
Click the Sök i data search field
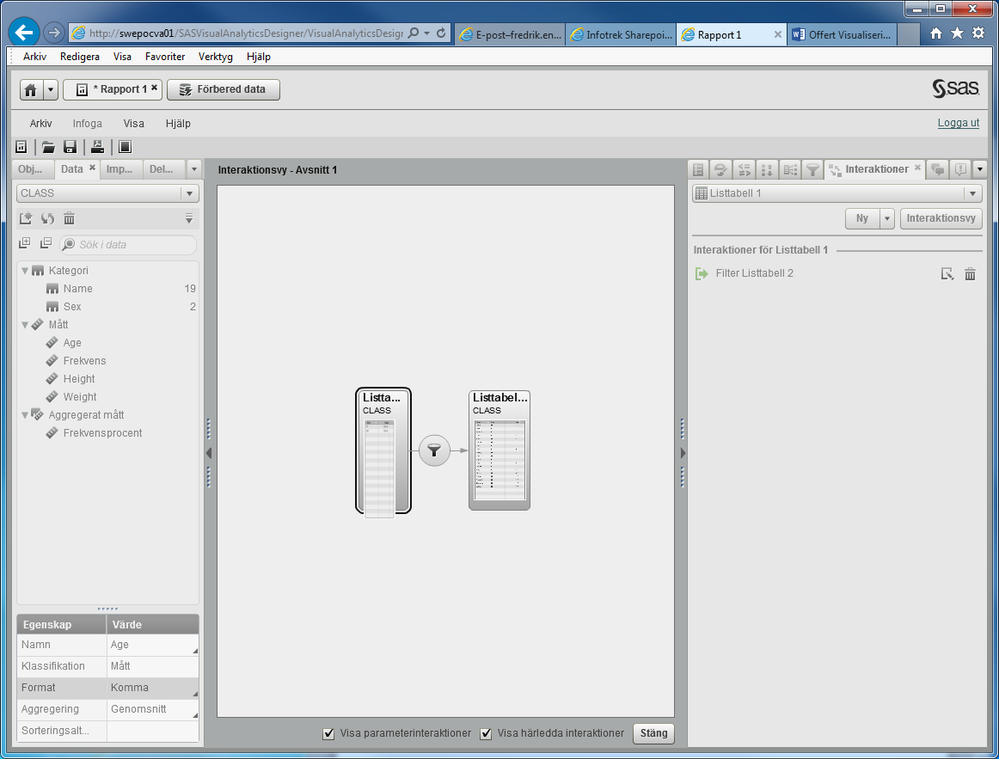pyautogui.click(x=130, y=245)
